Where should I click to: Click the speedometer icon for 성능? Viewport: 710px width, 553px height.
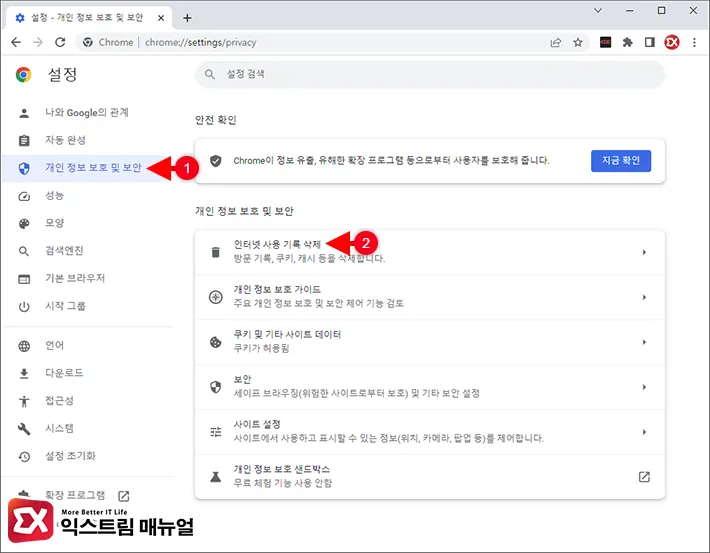tap(24, 196)
